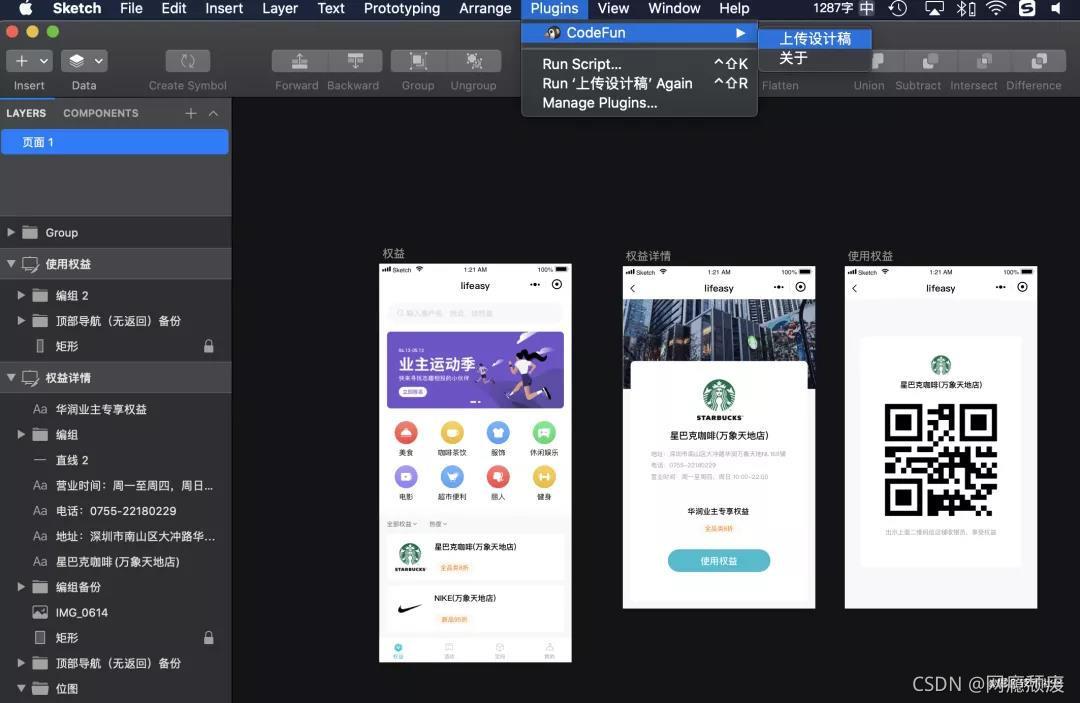Viewport: 1080px width, 703px height.
Task: Click the Time Machine menu bar icon
Action: (897, 8)
